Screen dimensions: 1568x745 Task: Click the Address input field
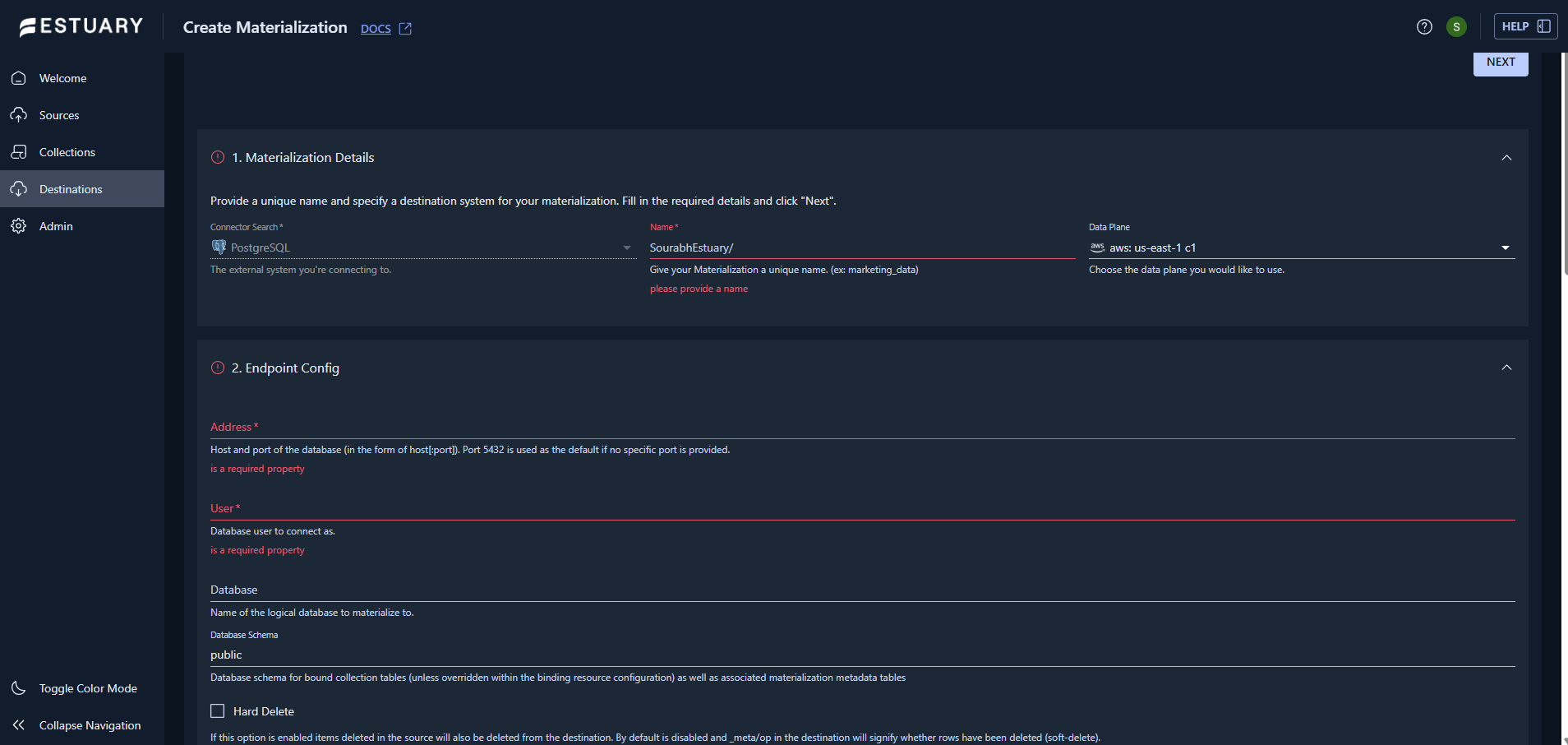tap(863, 428)
